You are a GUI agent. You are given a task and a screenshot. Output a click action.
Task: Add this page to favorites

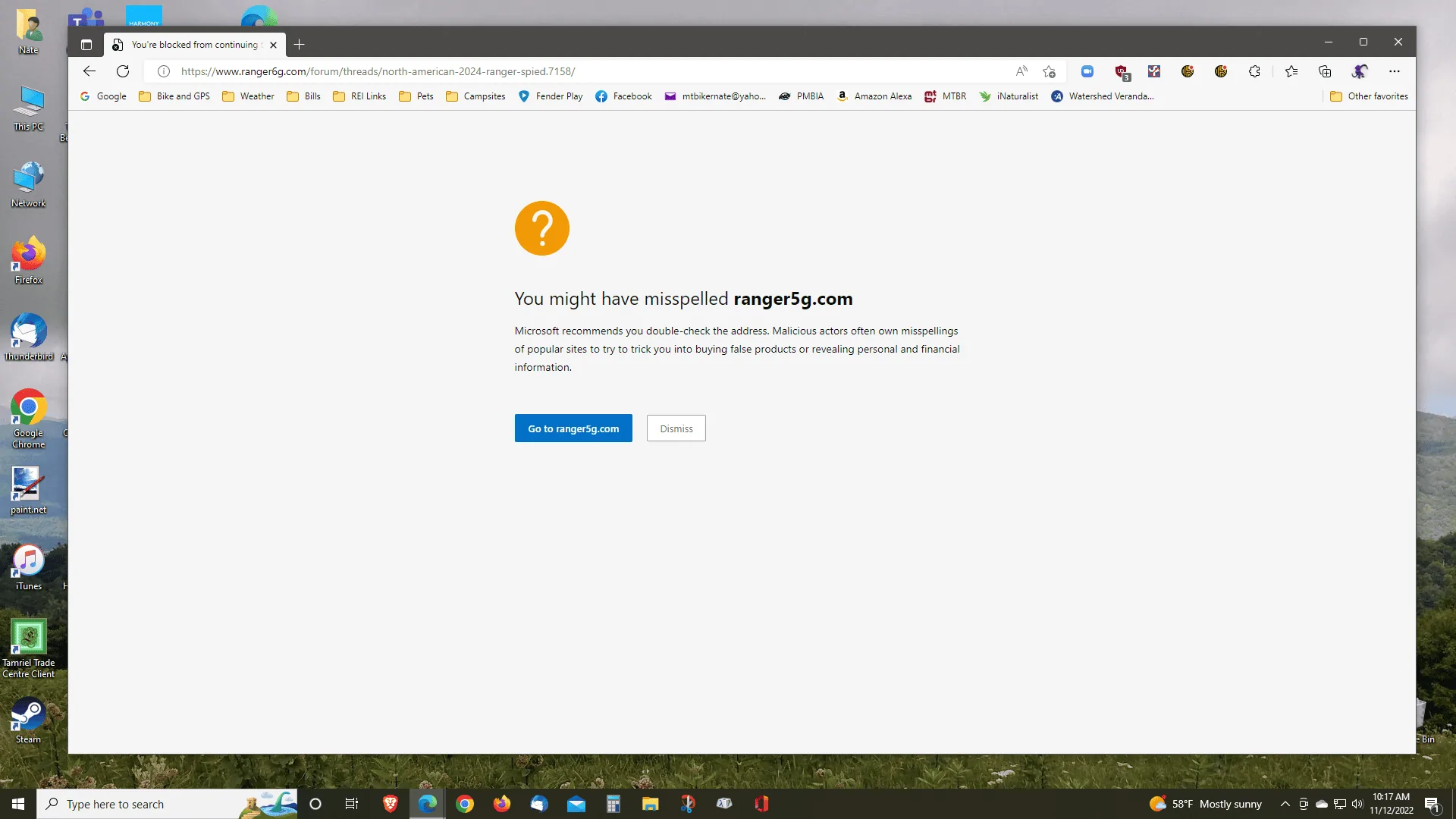click(x=1049, y=71)
